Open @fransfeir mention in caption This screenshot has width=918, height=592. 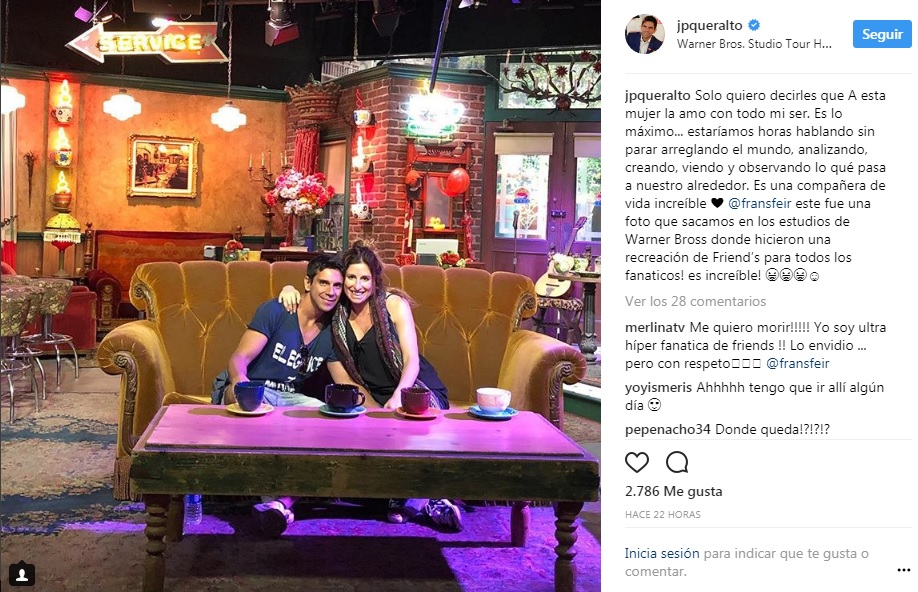(759, 204)
